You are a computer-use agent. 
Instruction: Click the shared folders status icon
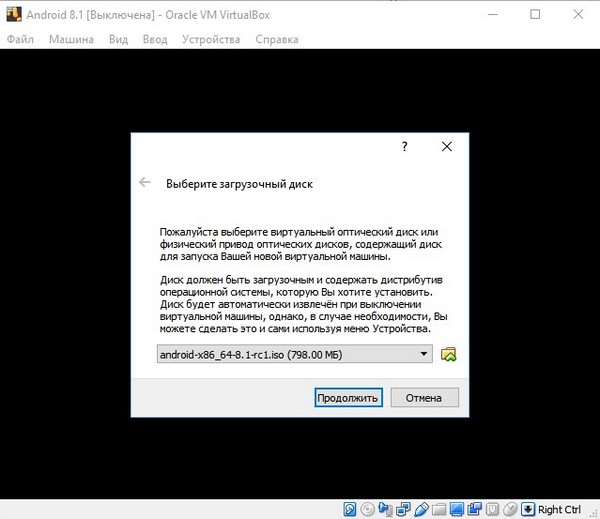(439, 509)
